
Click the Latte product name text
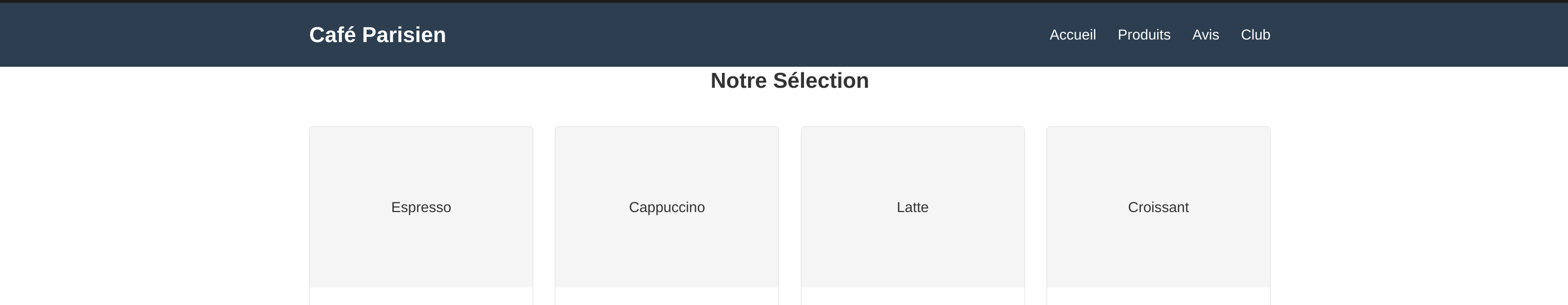point(912,207)
